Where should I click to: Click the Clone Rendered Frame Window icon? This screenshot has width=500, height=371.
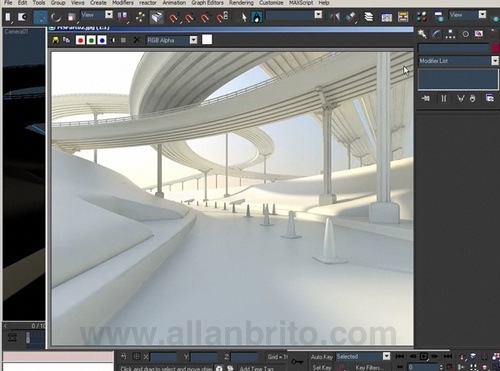66,40
